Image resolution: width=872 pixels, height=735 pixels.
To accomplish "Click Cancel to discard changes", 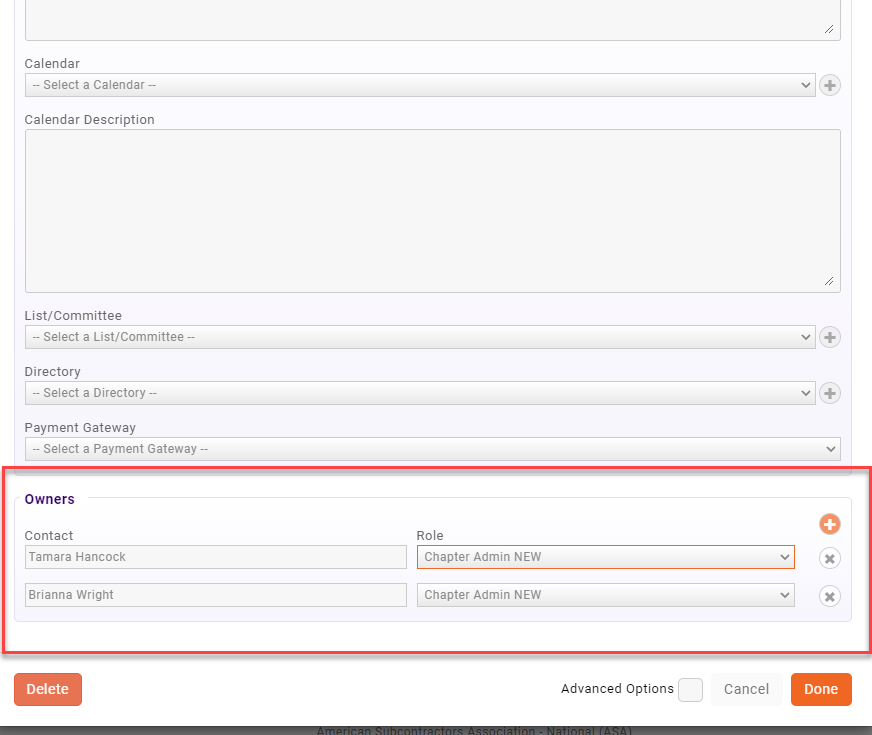I will [746, 689].
